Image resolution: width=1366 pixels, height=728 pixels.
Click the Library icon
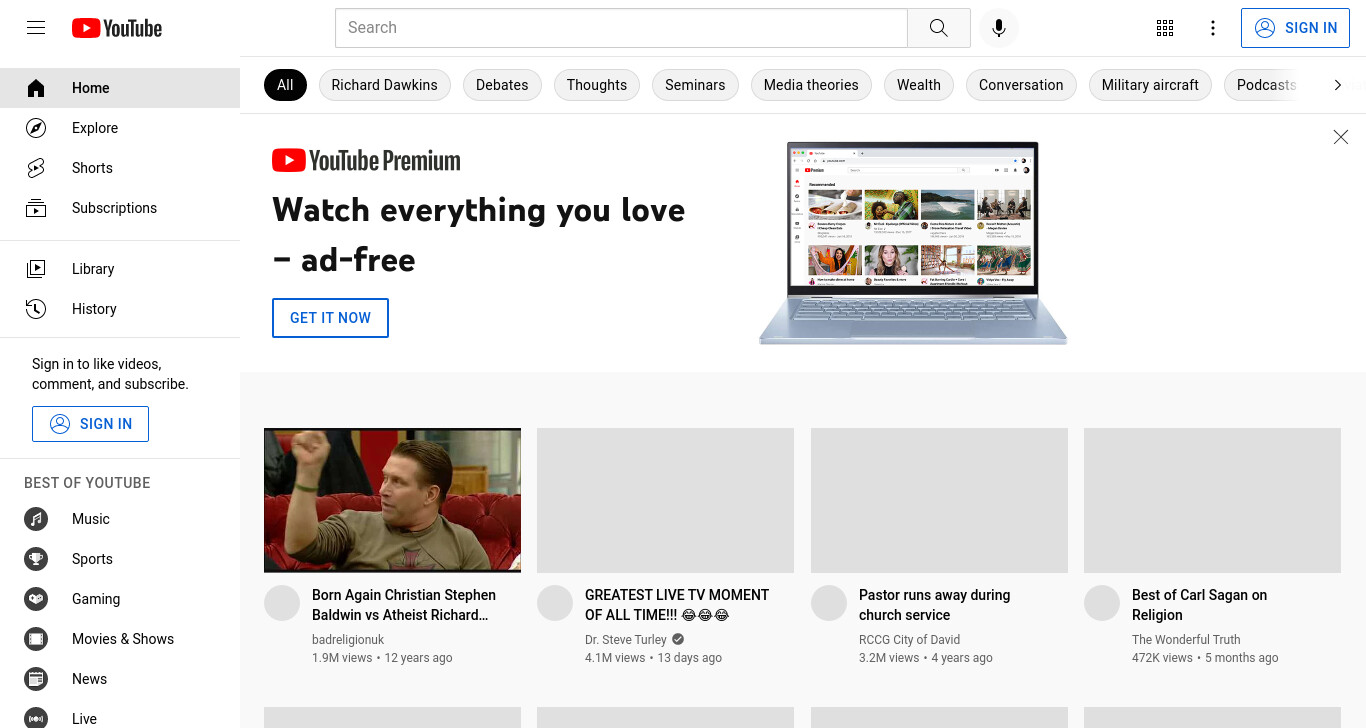click(x=36, y=269)
